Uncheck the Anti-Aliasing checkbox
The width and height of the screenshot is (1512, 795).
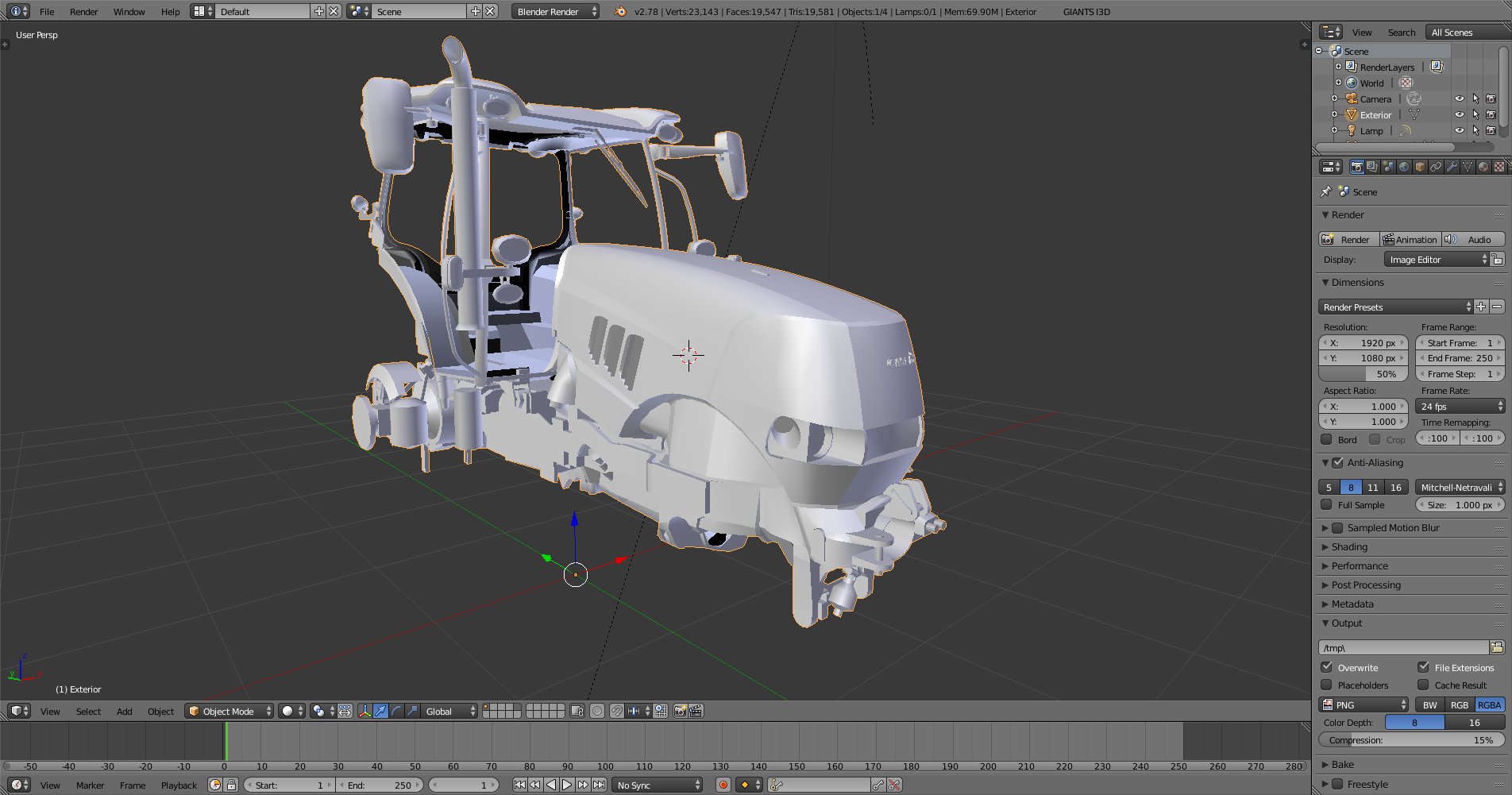click(x=1337, y=462)
